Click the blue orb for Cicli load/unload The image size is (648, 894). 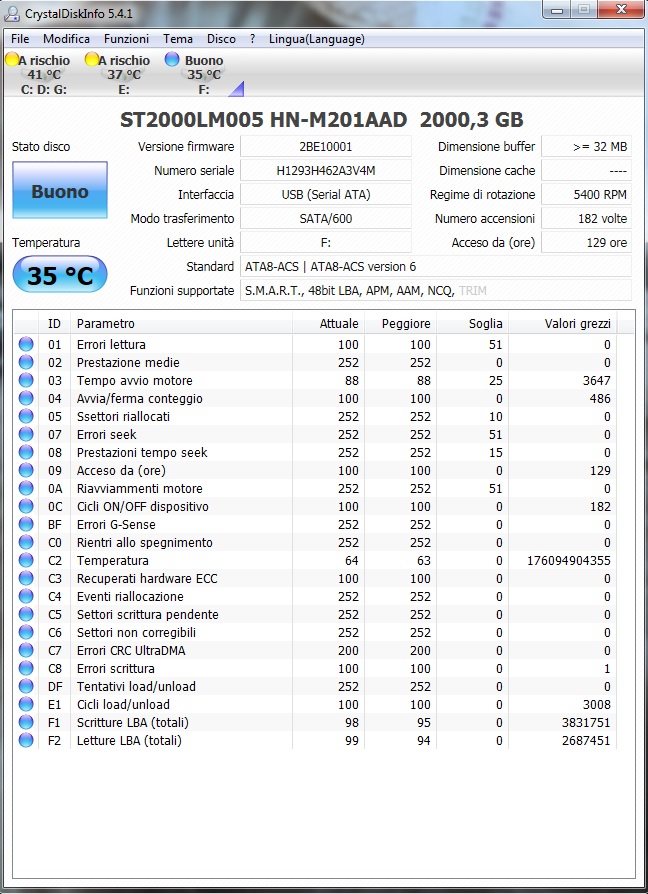coord(26,704)
